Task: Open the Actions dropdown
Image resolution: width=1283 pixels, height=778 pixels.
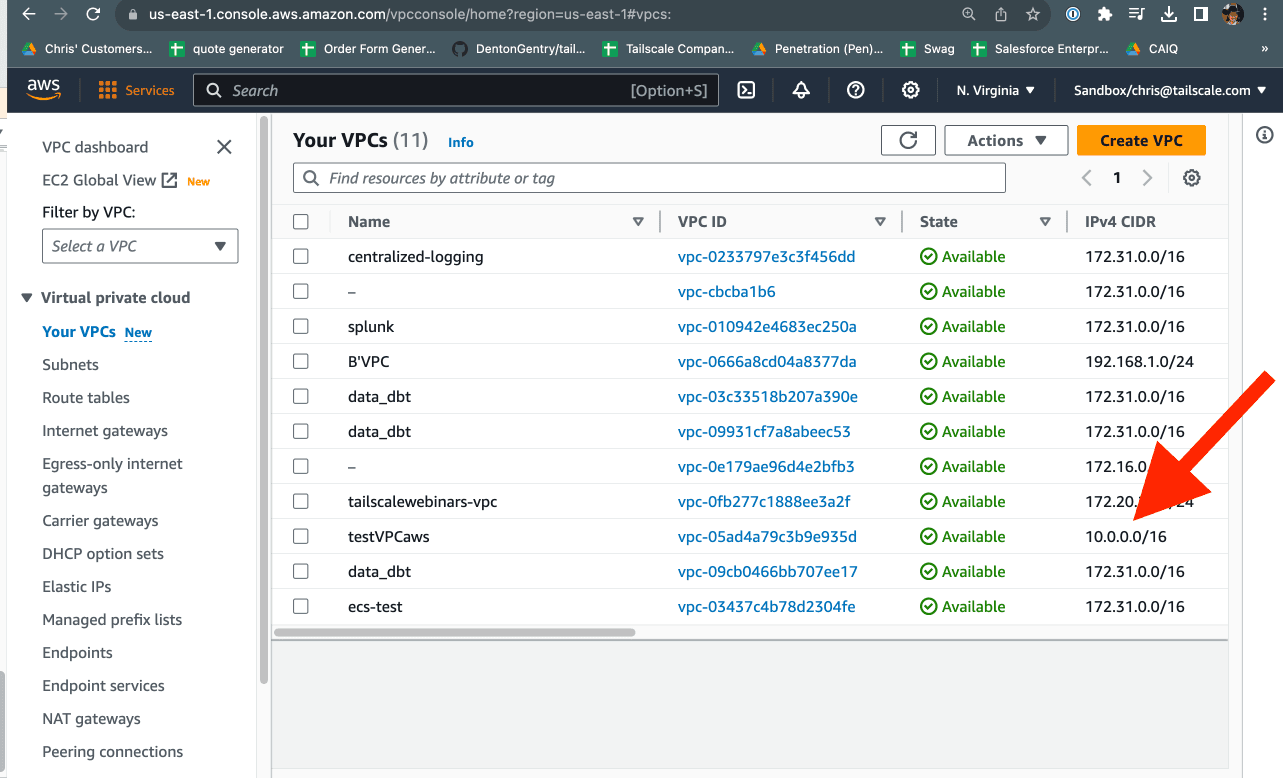Action: pyautogui.click(x=1005, y=140)
